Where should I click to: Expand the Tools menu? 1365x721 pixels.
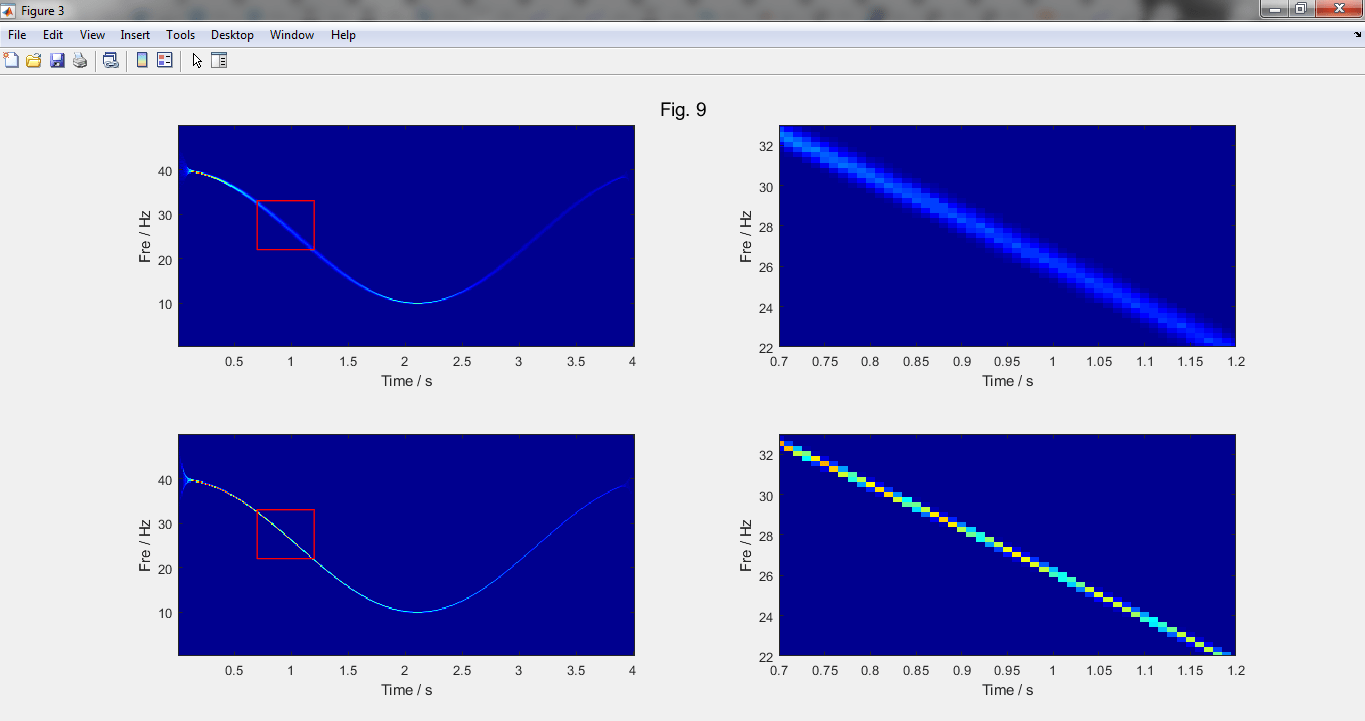(x=180, y=35)
